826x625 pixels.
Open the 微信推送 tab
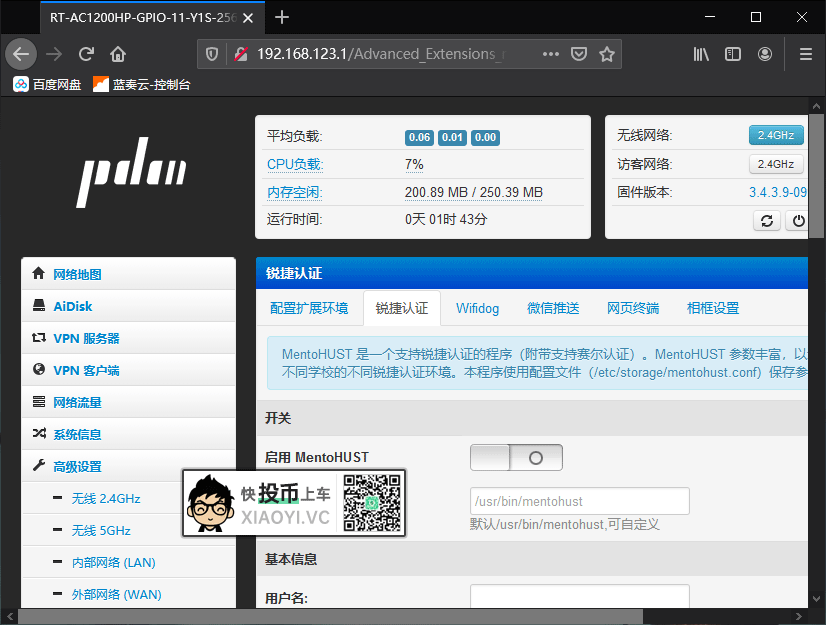(553, 309)
